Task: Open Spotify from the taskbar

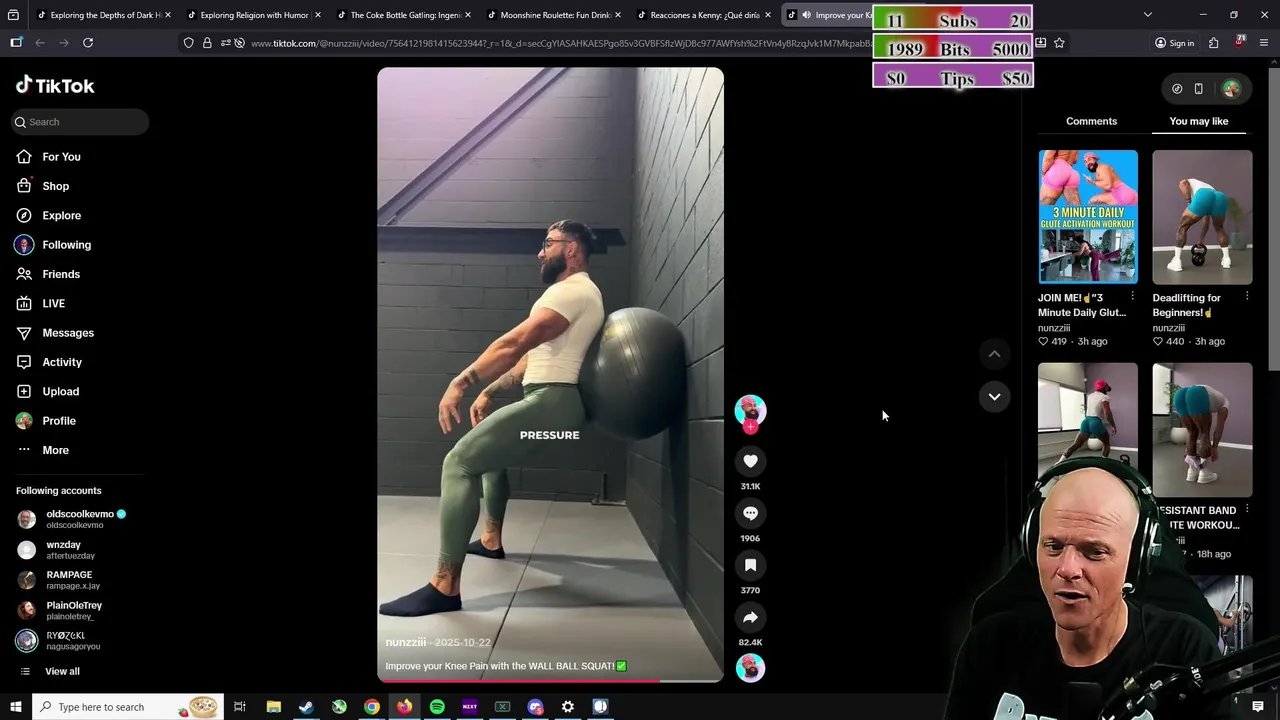Action: coord(437,707)
